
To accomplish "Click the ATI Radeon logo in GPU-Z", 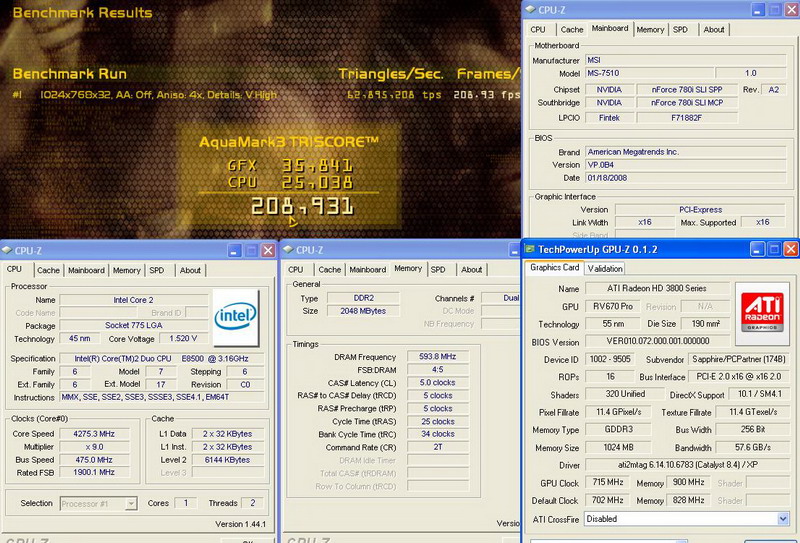I will (x=762, y=312).
